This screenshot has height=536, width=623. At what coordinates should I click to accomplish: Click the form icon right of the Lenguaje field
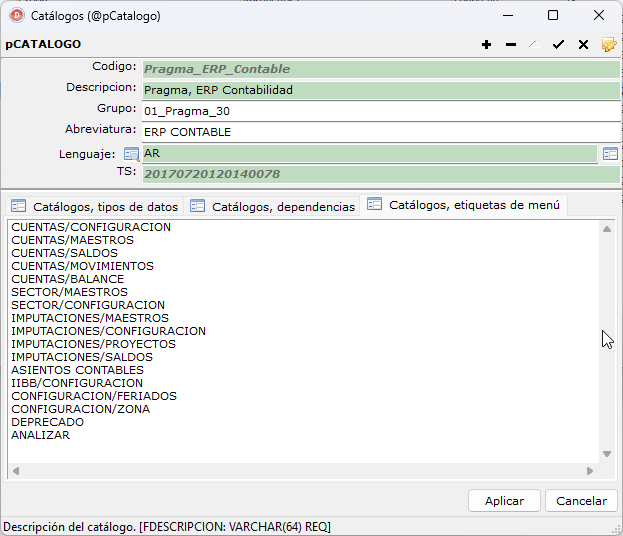pos(610,154)
